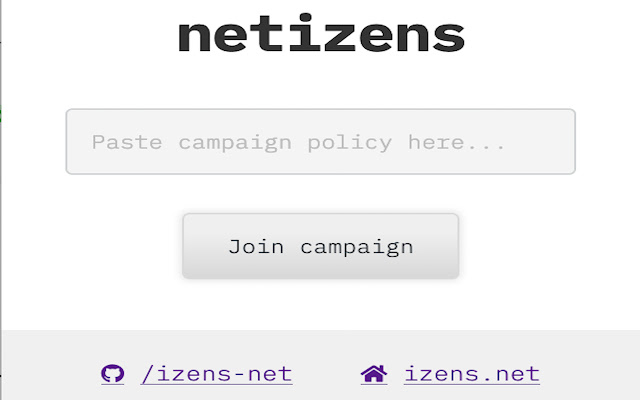
Task: Click the purple home icon
Action: 374,373
